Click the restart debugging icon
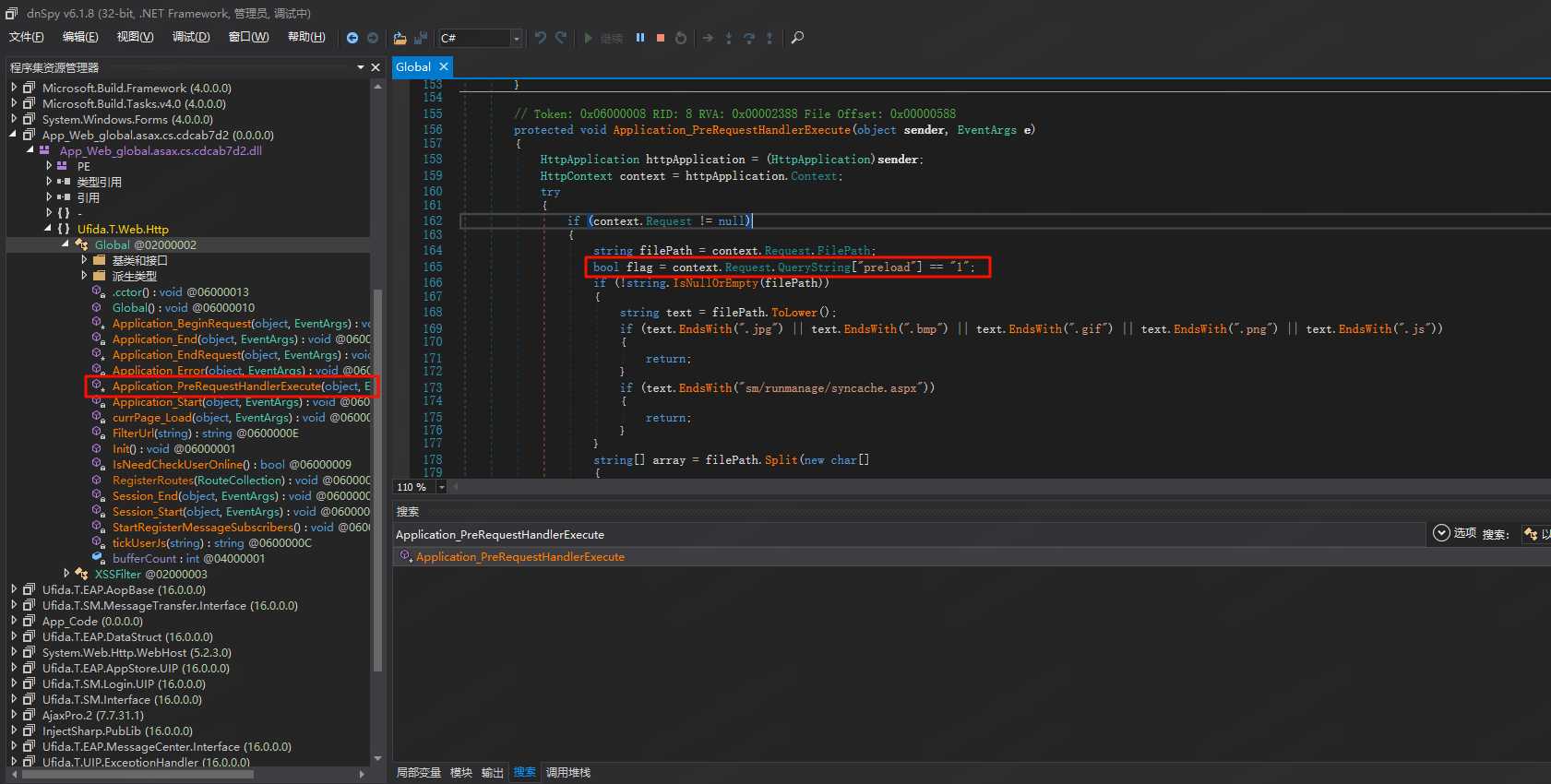1551x784 pixels. pos(681,38)
